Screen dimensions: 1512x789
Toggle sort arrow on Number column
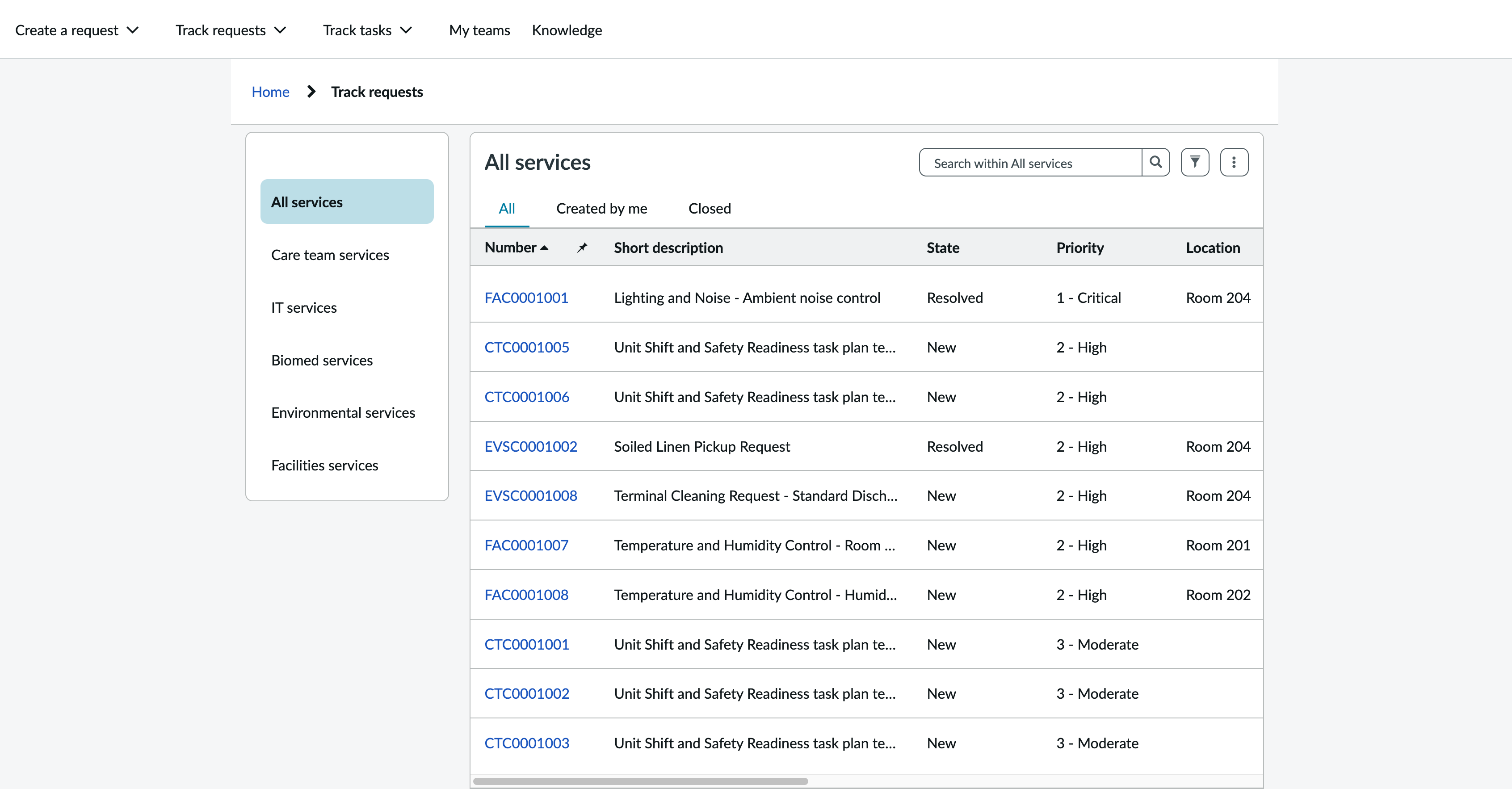click(x=544, y=248)
